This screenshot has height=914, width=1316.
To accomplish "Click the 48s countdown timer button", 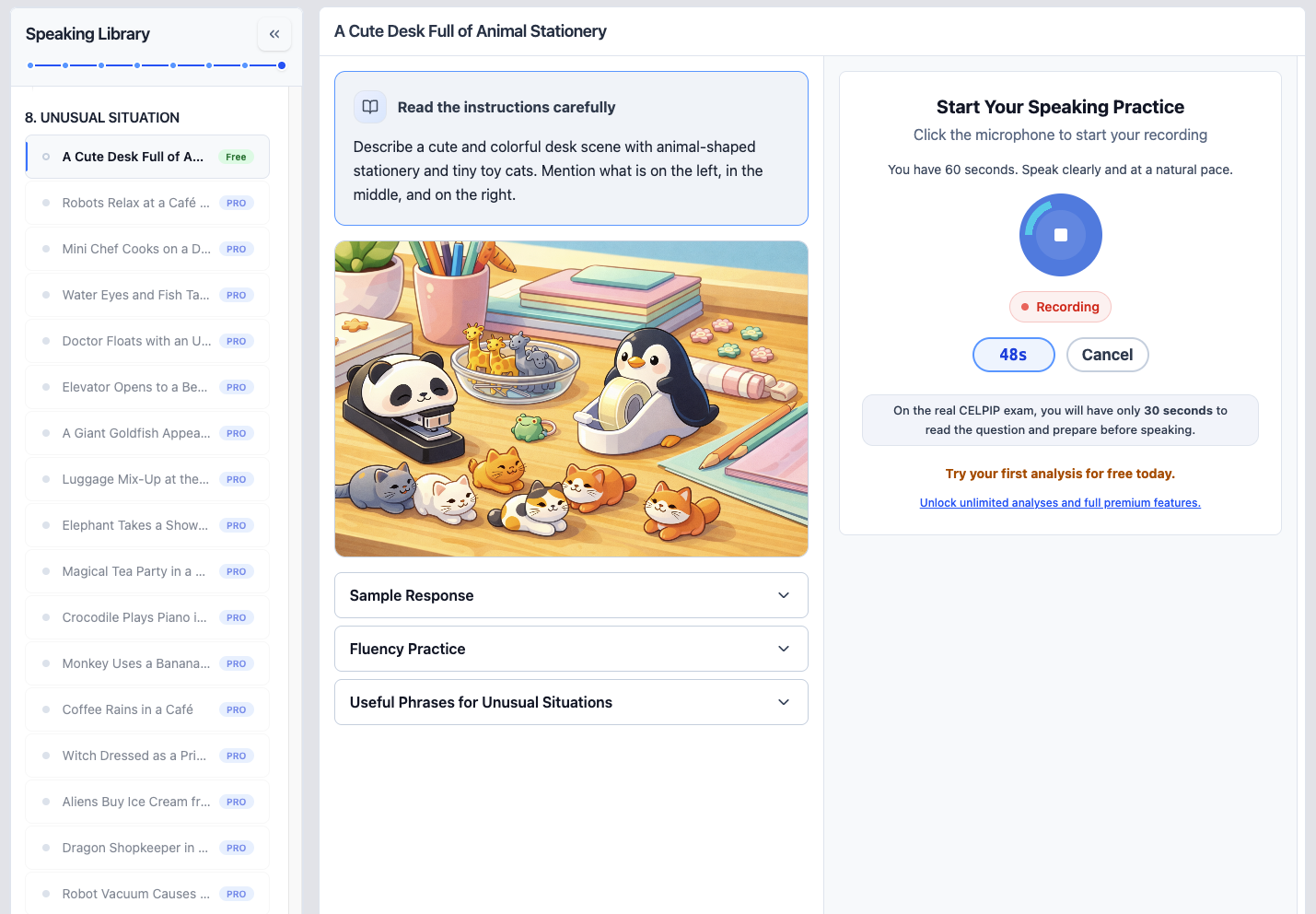I will pyautogui.click(x=1013, y=355).
